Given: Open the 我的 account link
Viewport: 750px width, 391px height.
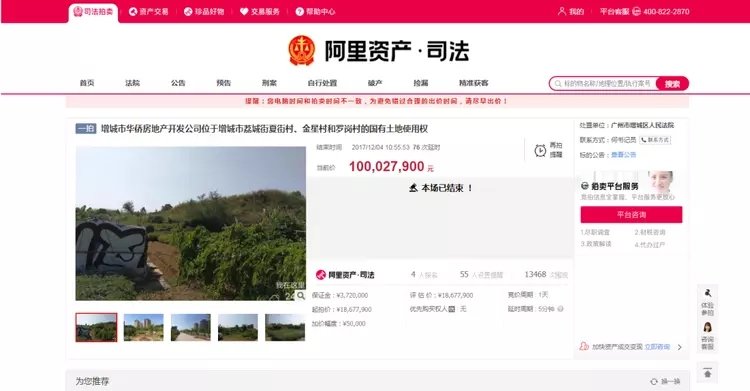Looking at the screenshot, I should click(x=571, y=11).
